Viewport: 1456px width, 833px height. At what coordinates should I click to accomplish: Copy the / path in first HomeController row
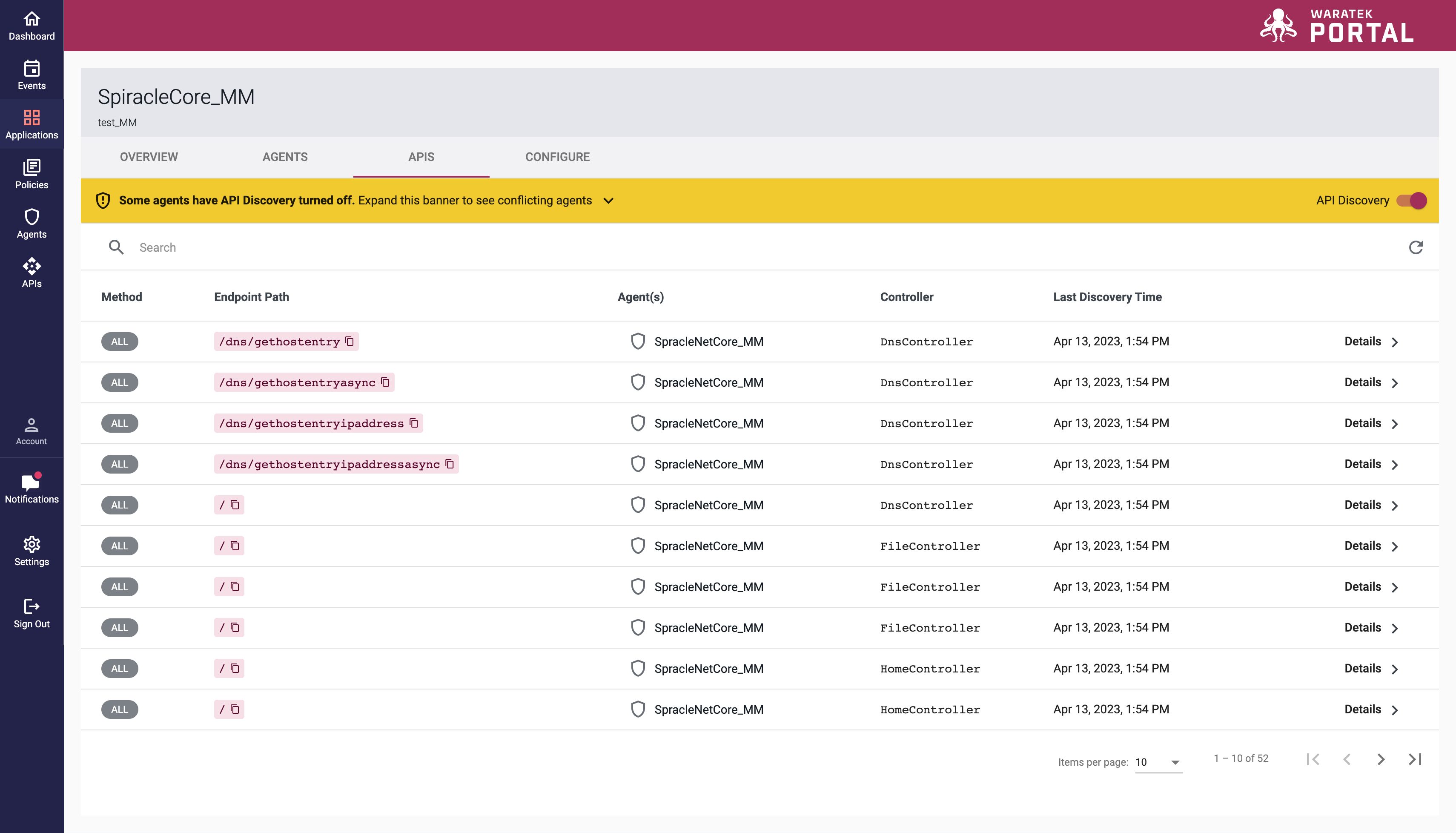pos(235,668)
